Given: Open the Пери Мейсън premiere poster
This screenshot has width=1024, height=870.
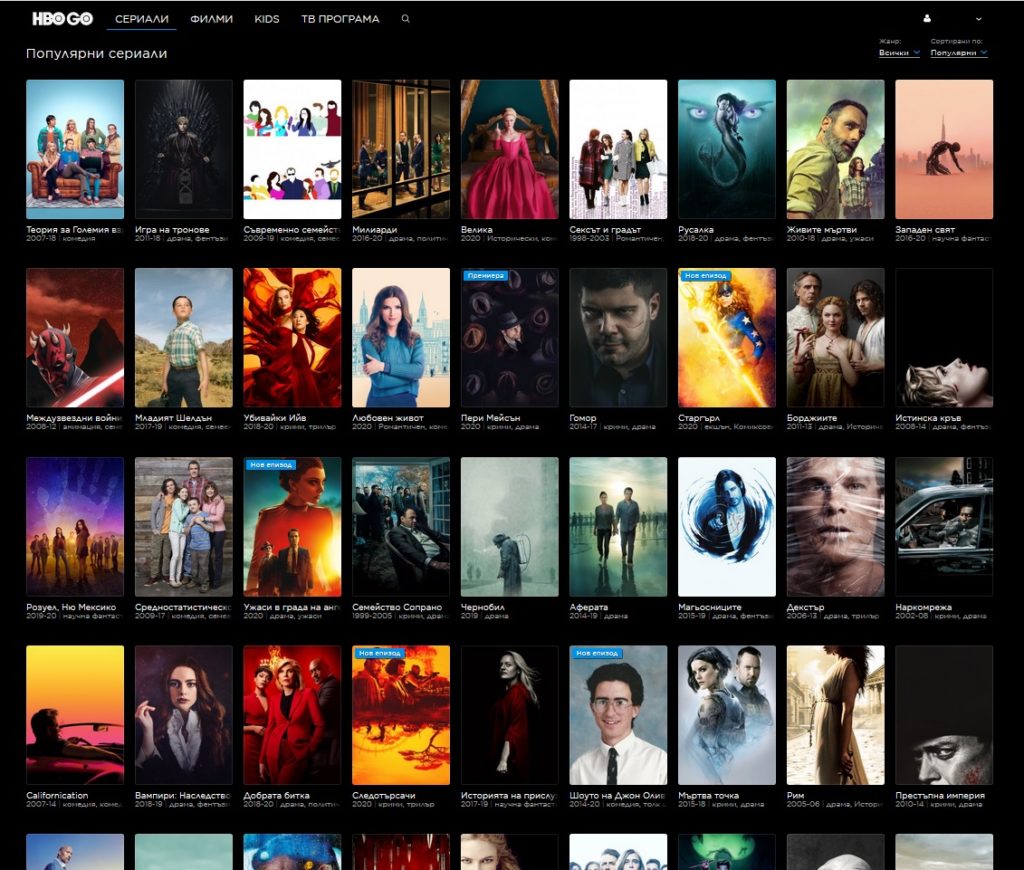Looking at the screenshot, I should click(510, 338).
